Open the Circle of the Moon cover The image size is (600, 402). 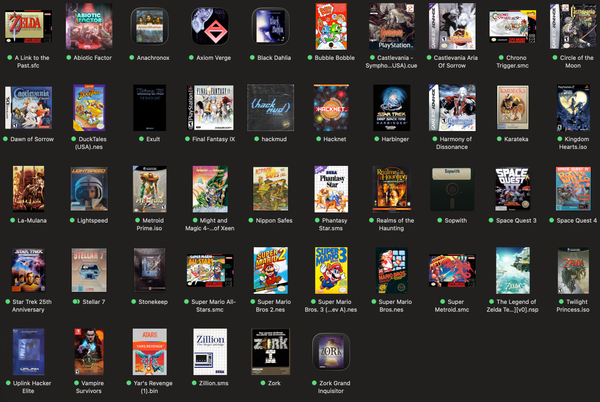(x=573, y=26)
